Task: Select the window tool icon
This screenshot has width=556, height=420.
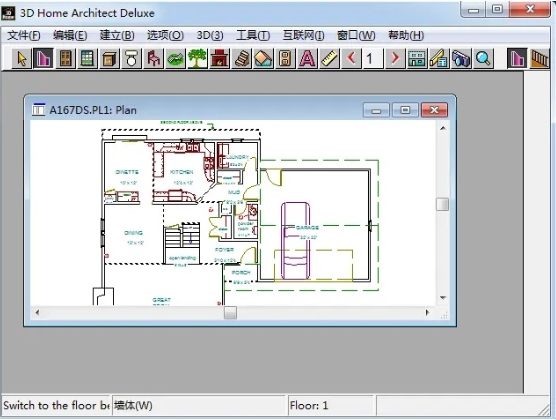Action: coord(87,59)
